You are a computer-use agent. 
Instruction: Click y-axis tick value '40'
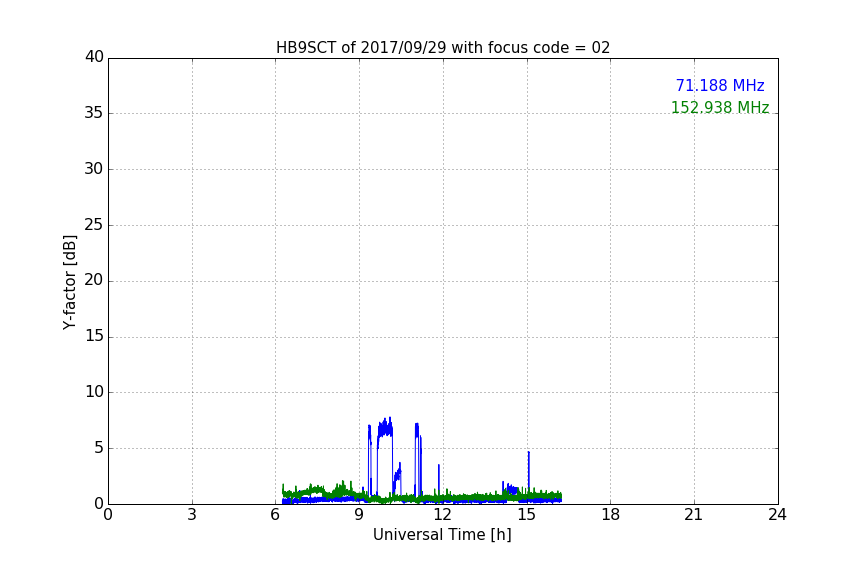[94, 57]
